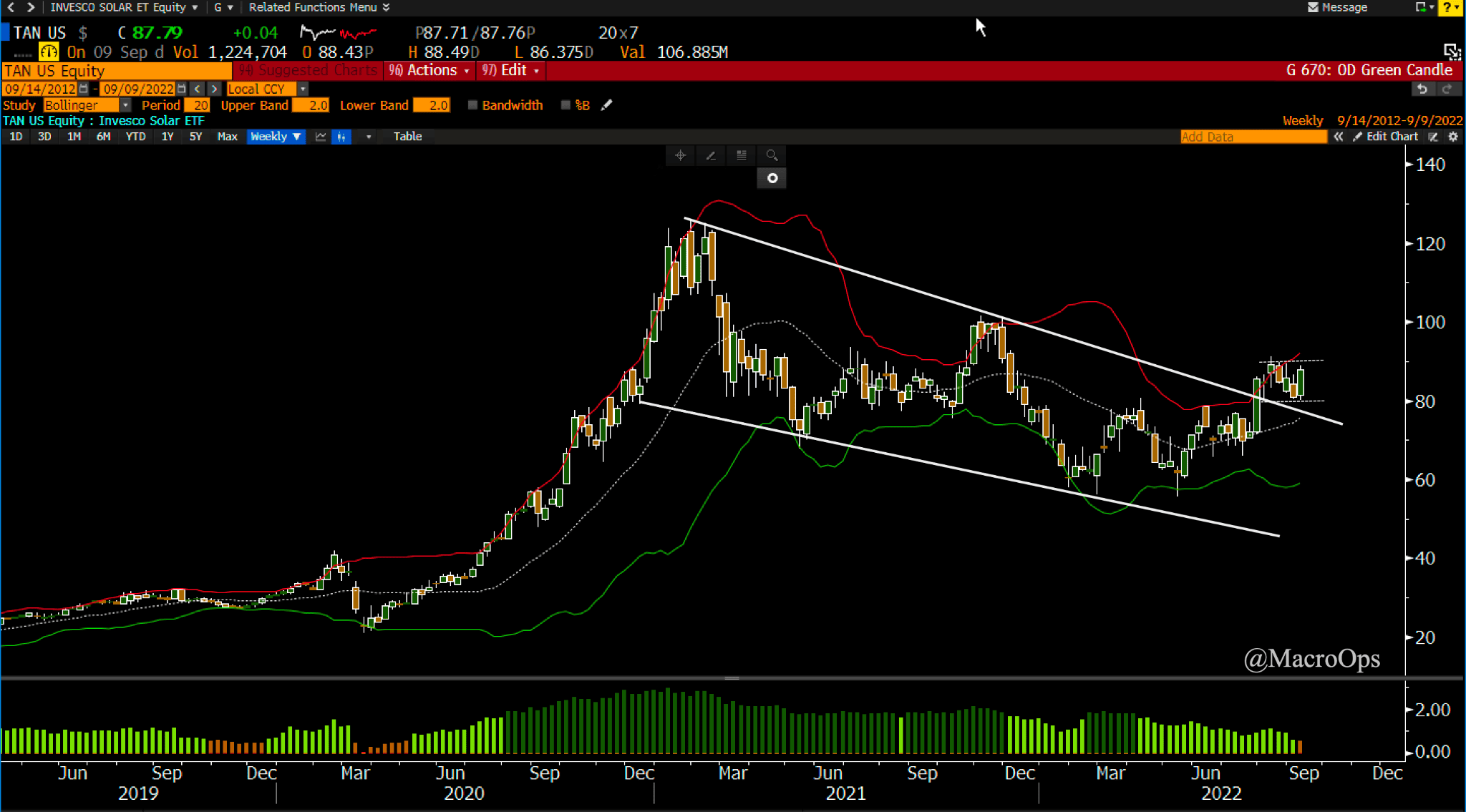This screenshot has width=1466, height=812.
Task: Click the start date calendar icon
Action: (x=84, y=89)
